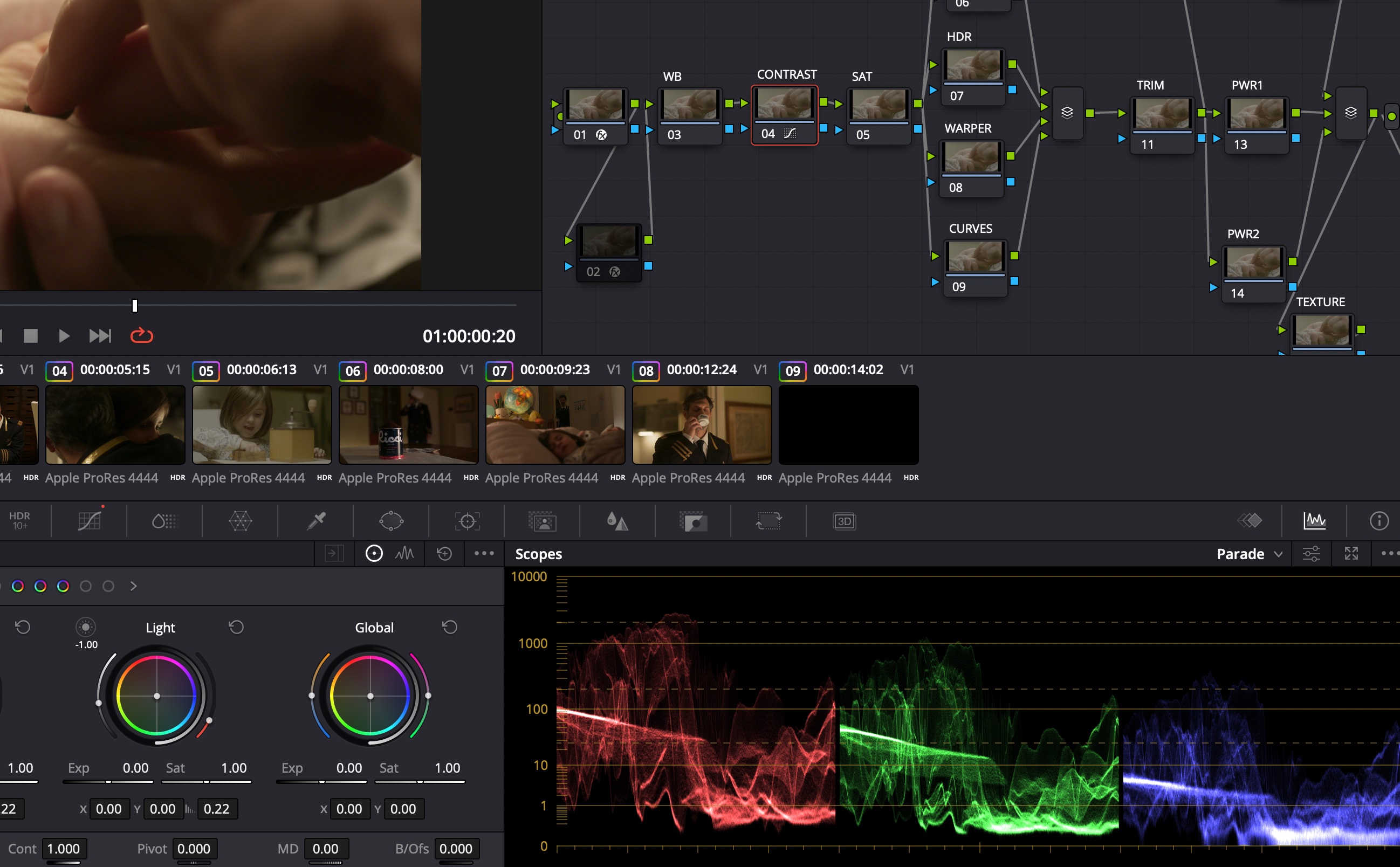Open the HDR 10+ palette
Viewport: 1400px width, 867px height.
click(x=19, y=521)
